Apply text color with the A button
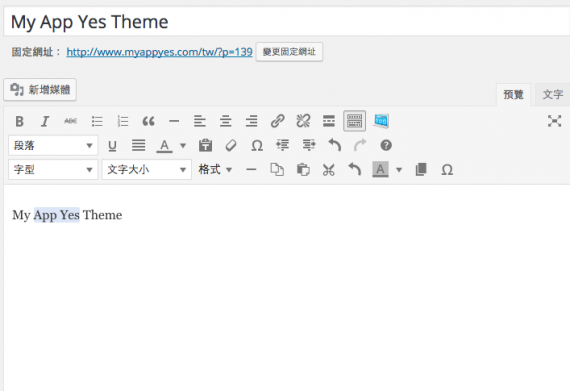Image resolution: width=570 pixels, height=391 pixels. click(164, 145)
